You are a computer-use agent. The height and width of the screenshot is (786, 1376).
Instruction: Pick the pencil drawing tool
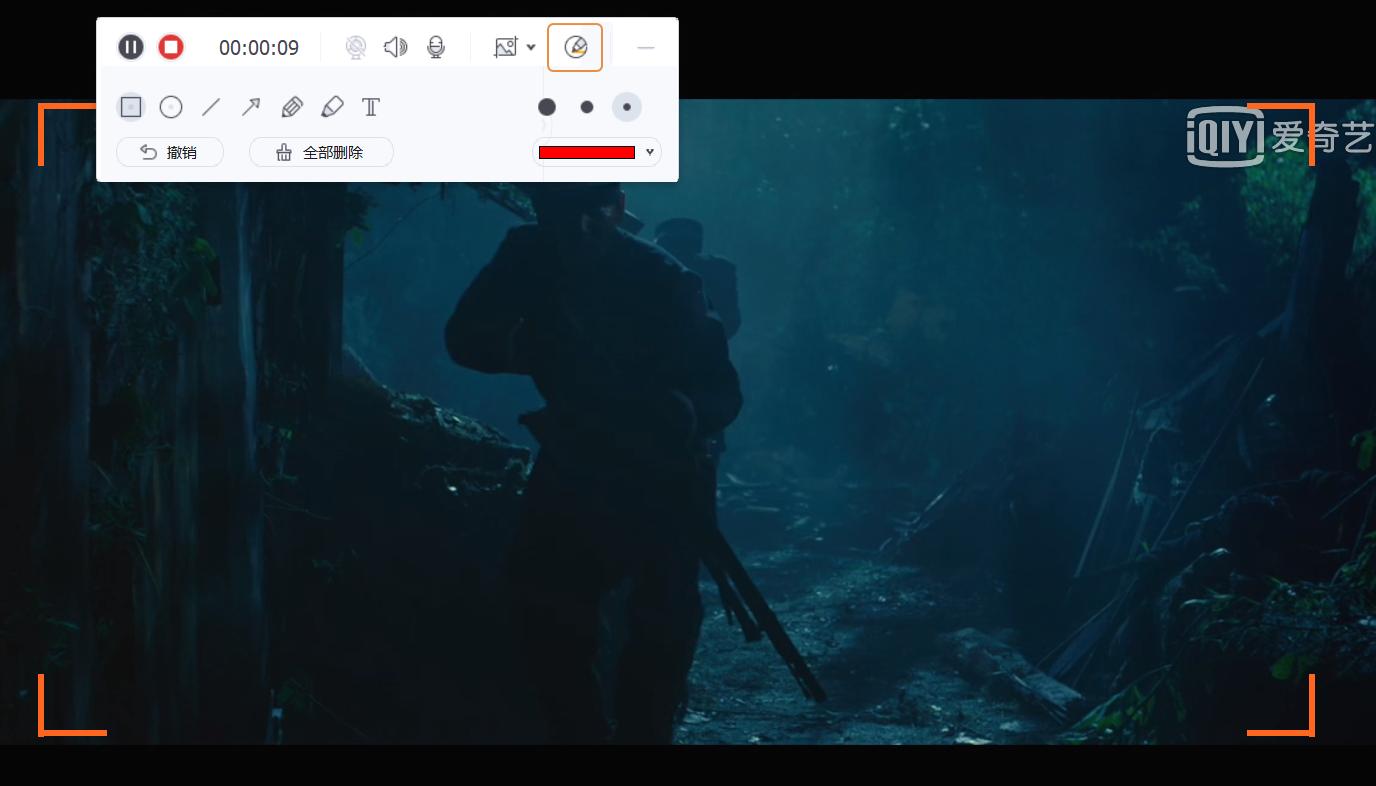tap(292, 107)
